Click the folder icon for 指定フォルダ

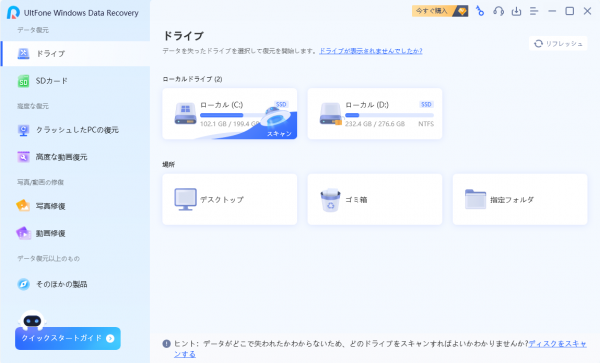tap(475, 199)
